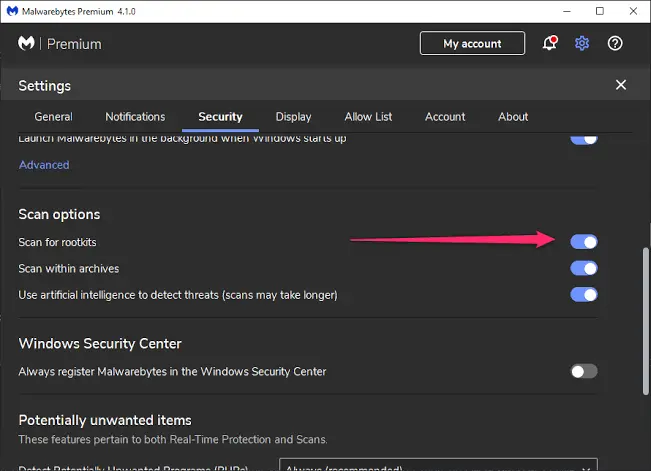Turn off Scan within archives toggle
The width and height of the screenshot is (651, 471).
pyautogui.click(x=584, y=268)
